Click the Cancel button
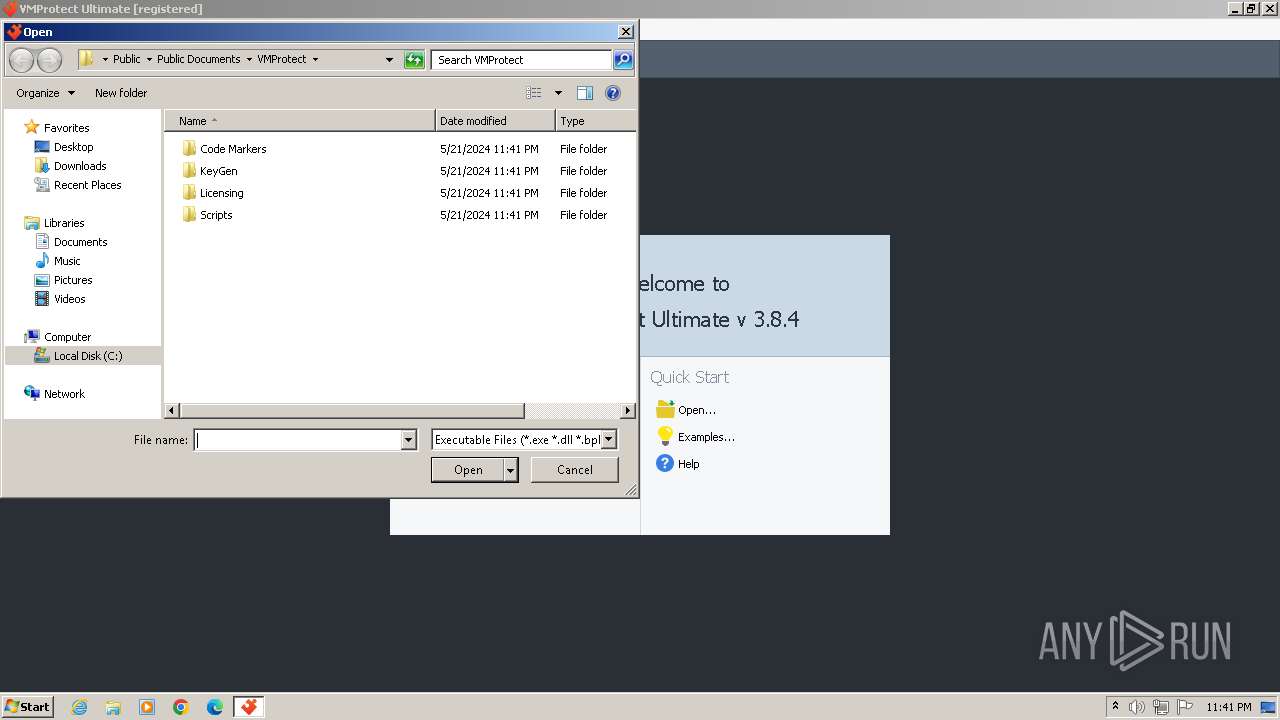 point(575,470)
